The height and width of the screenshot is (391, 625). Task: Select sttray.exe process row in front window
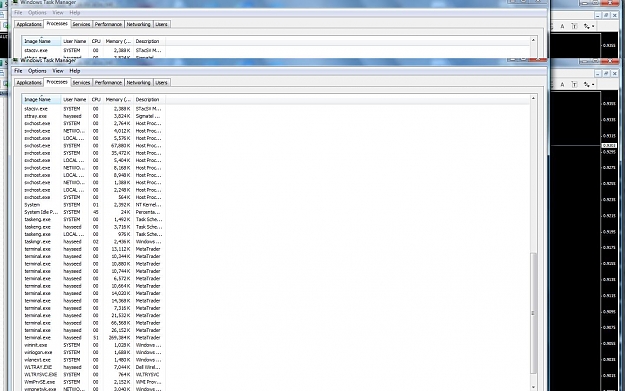(94, 116)
